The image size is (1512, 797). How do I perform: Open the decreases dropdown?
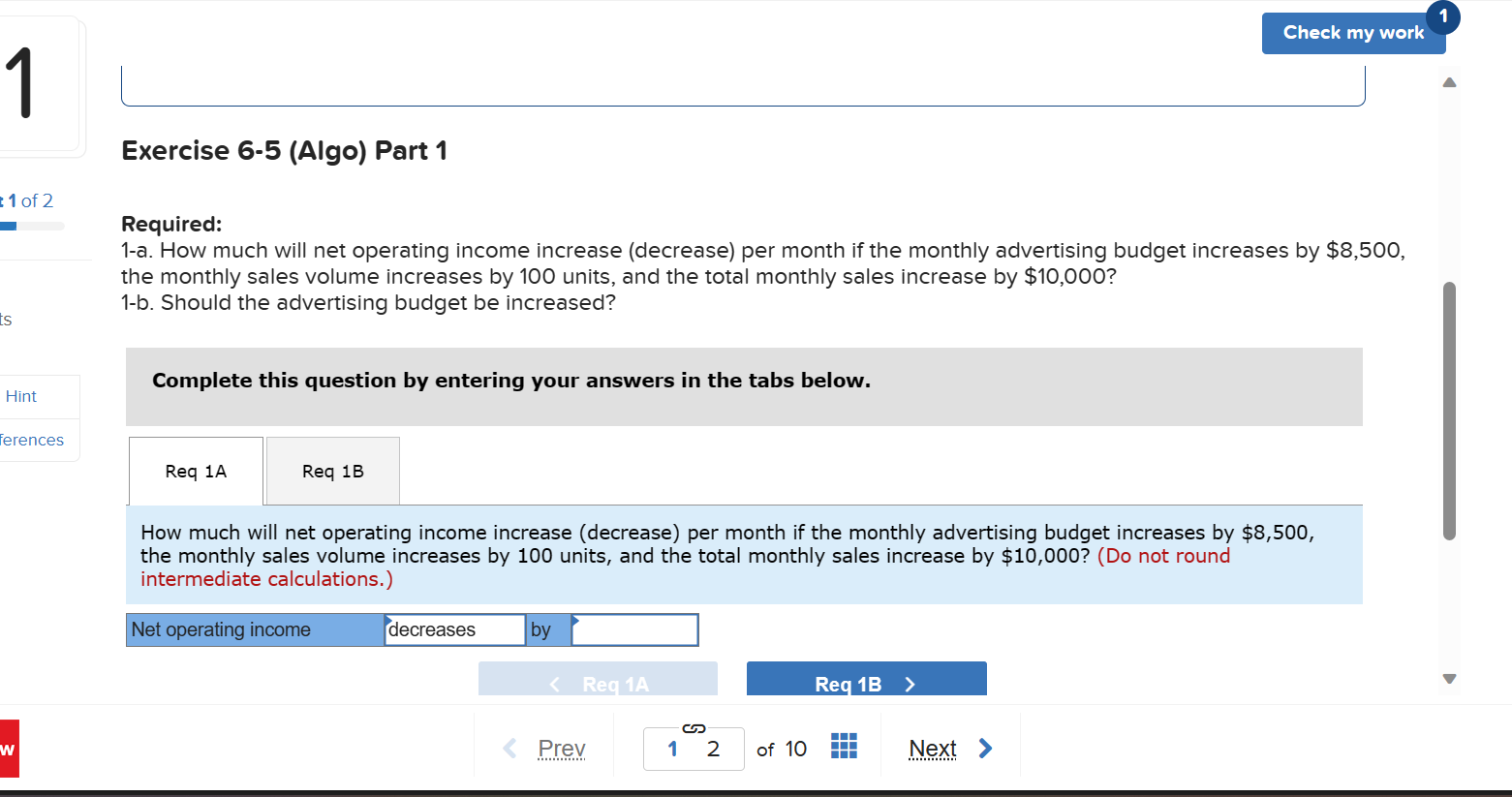453,629
